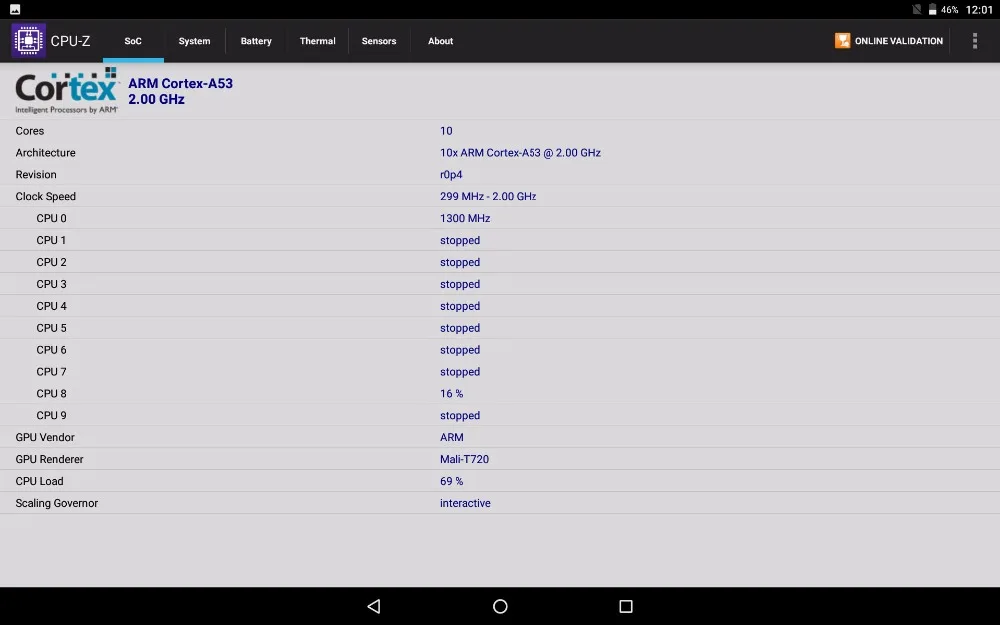Tap the CPU-Z title text
1000x625 pixels.
coord(70,41)
